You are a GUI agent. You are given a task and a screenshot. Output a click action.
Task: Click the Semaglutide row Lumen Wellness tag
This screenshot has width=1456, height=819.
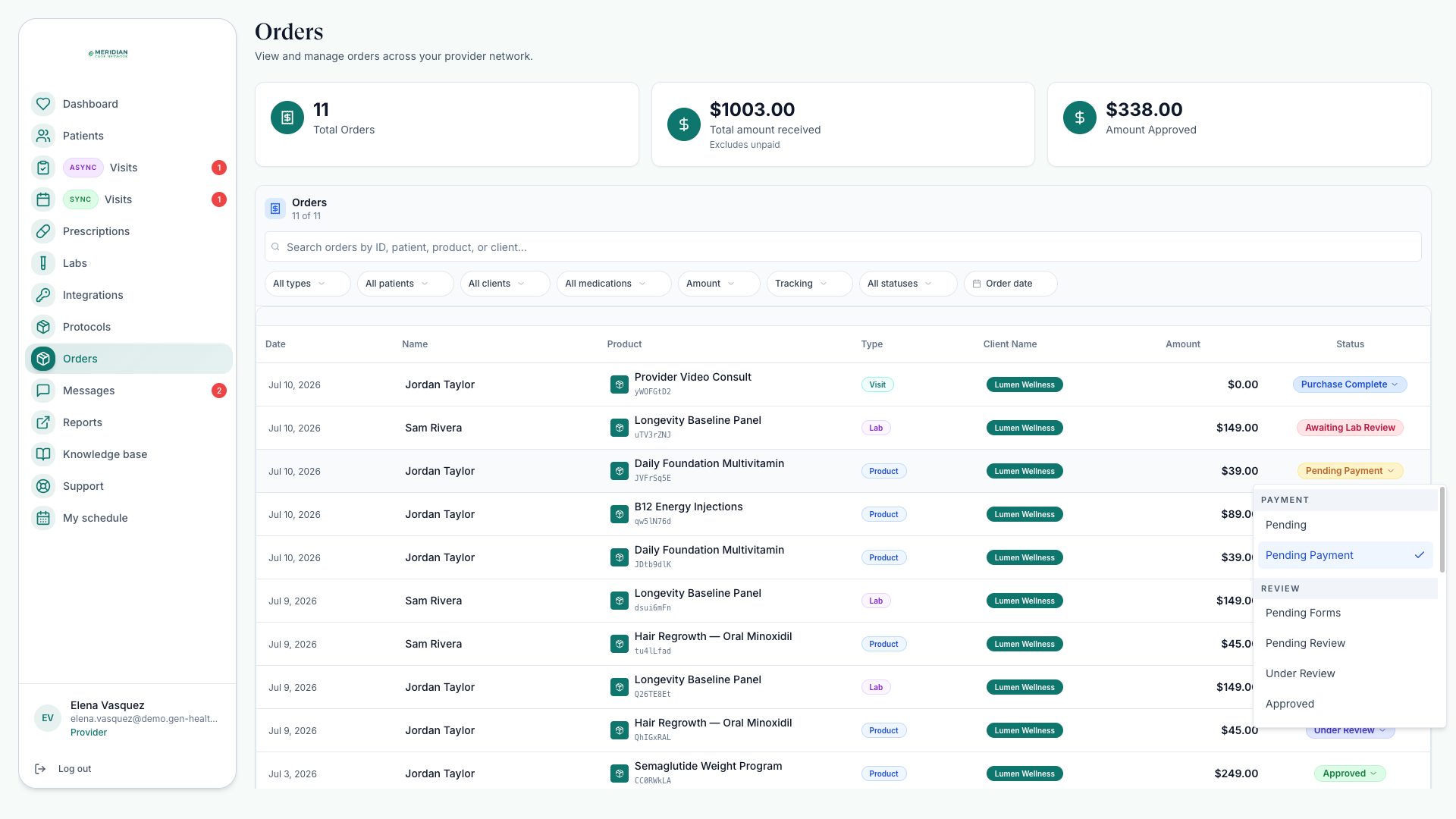tap(1025, 773)
